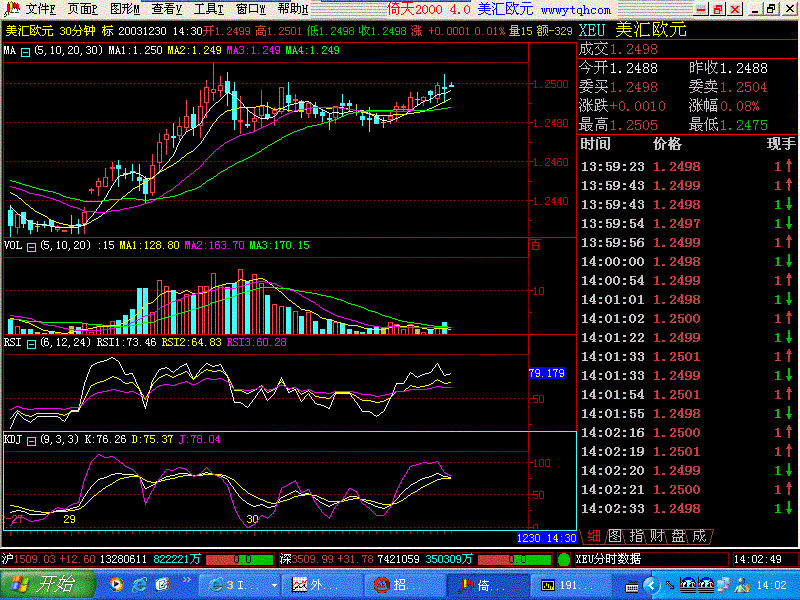
Task: Collapse the VOL indicator panel toggle
Action: [x=31, y=247]
